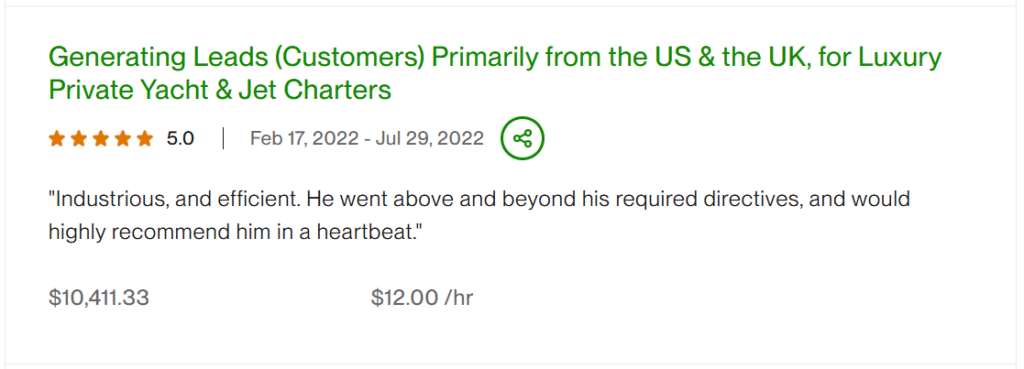This screenshot has width=1024, height=369.
Task: Click the Private Yacht & Jet Charters title line
Action: tap(220, 89)
